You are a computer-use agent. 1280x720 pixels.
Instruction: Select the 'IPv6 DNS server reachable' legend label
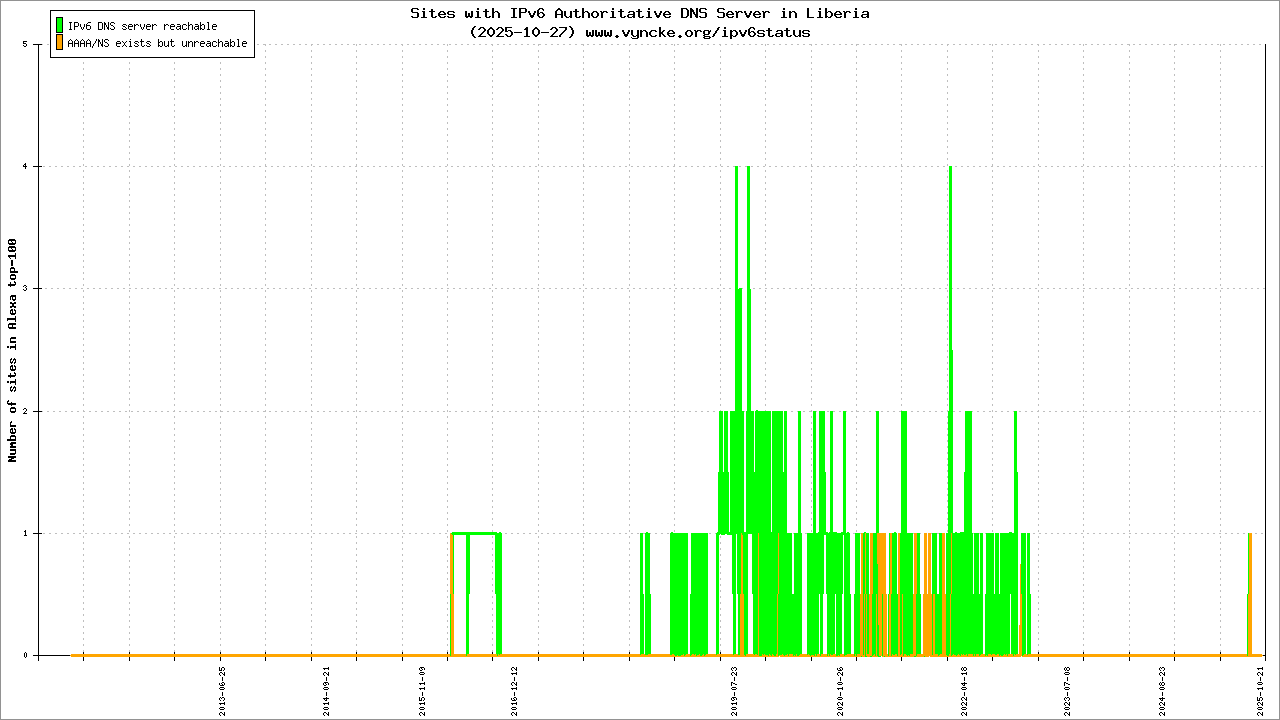click(x=142, y=26)
